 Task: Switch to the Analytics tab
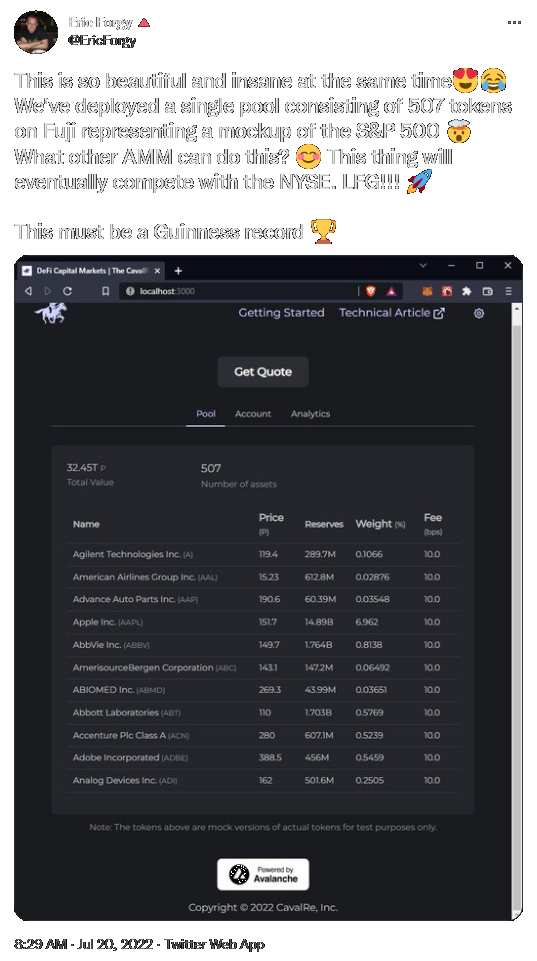coord(310,414)
